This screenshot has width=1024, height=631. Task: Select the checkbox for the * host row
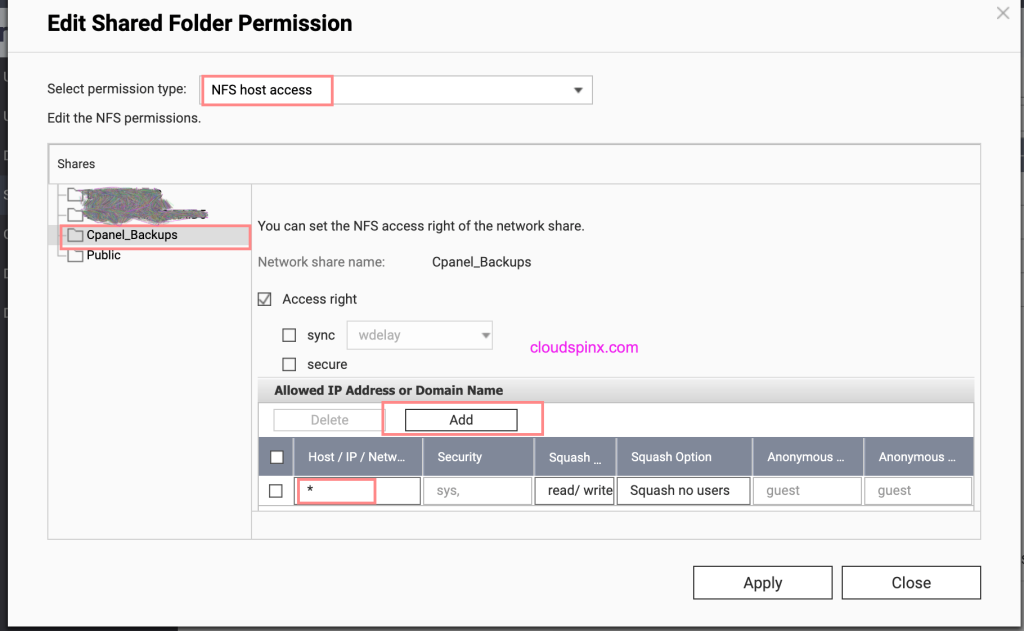point(277,491)
